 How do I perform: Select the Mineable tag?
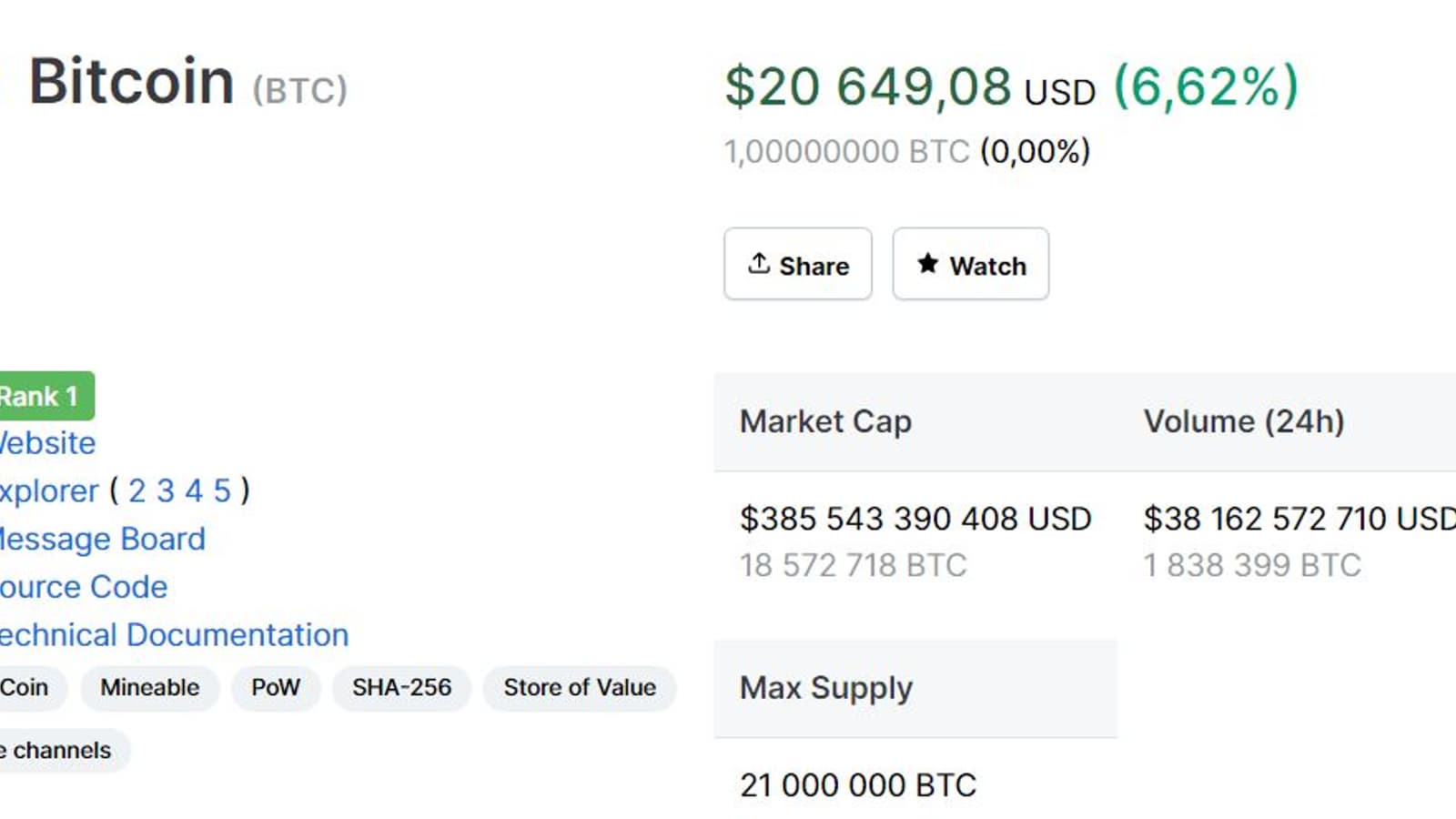(149, 688)
